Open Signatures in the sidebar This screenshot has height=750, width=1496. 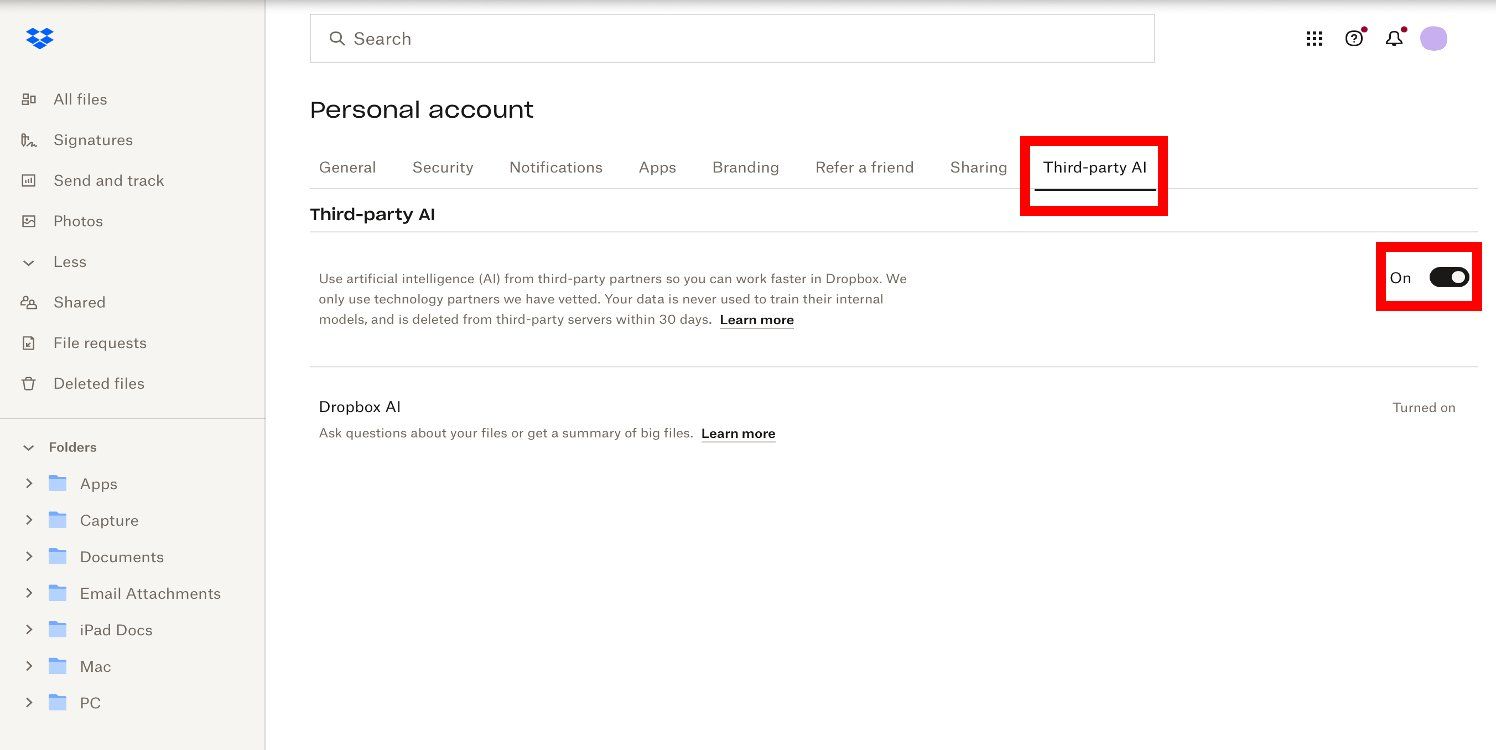(x=93, y=140)
